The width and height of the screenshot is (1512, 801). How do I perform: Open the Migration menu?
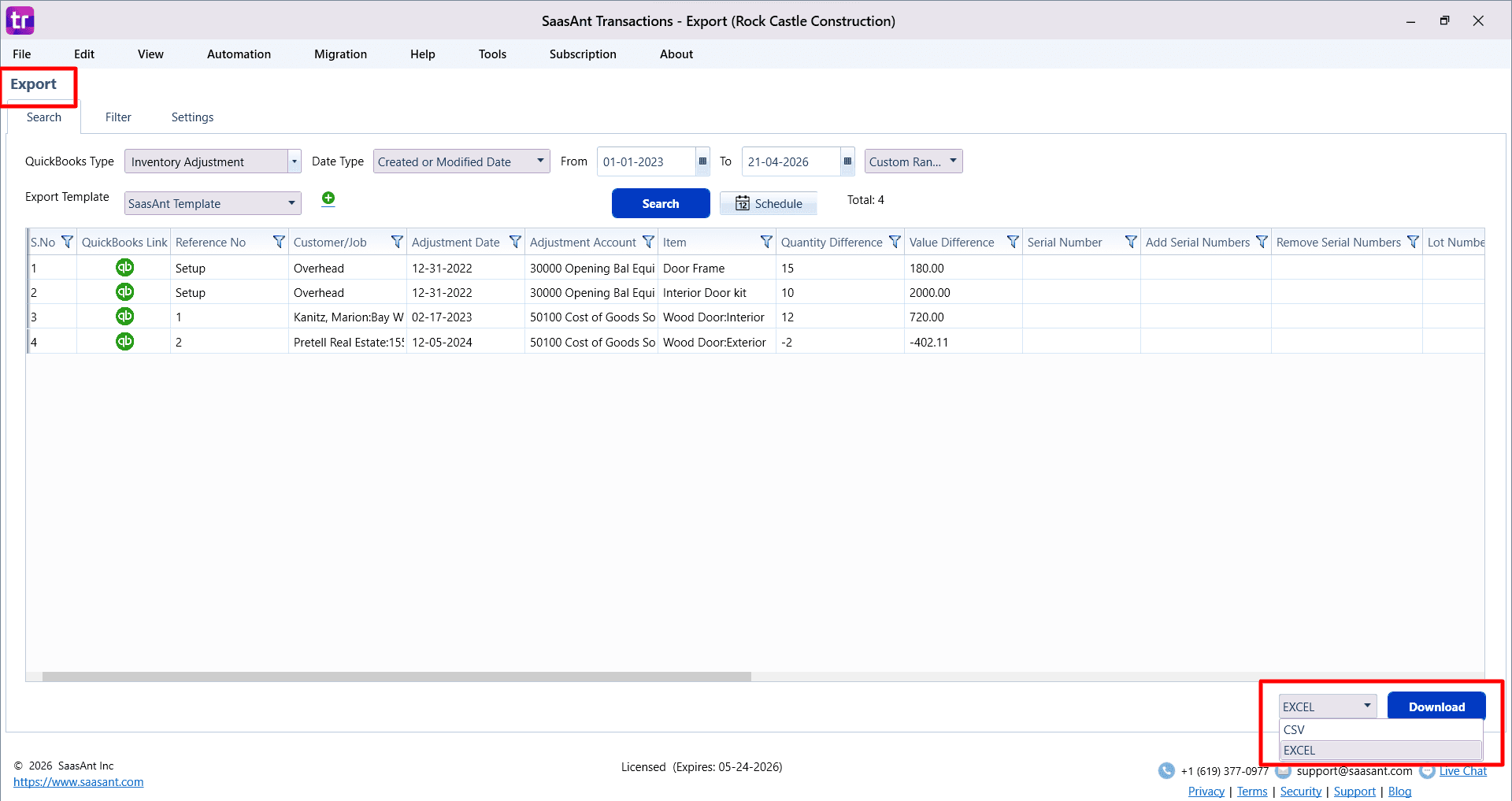[x=340, y=54]
